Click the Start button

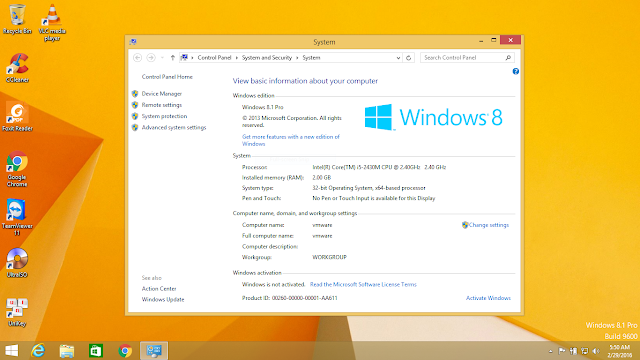click(11, 351)
